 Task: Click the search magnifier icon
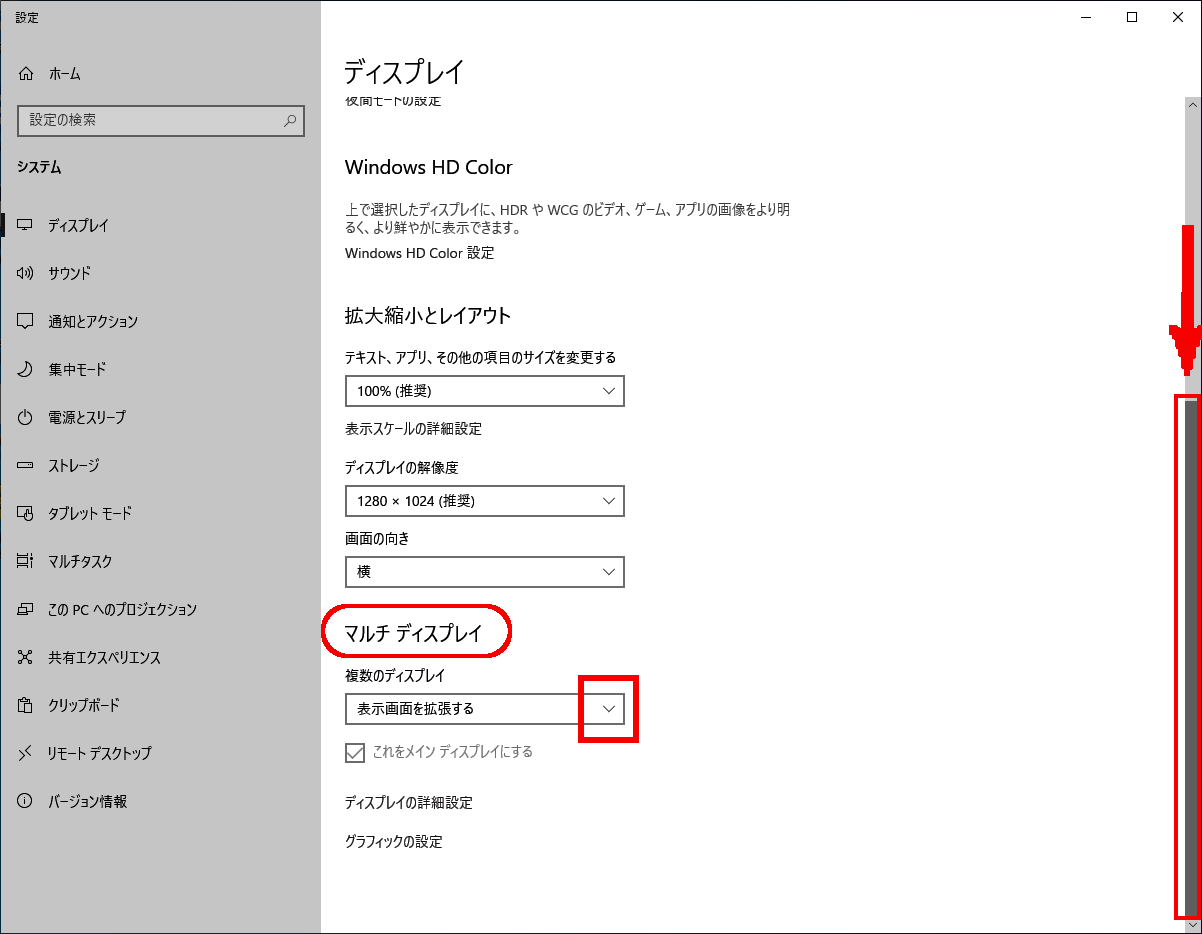[x=290, y=120]
